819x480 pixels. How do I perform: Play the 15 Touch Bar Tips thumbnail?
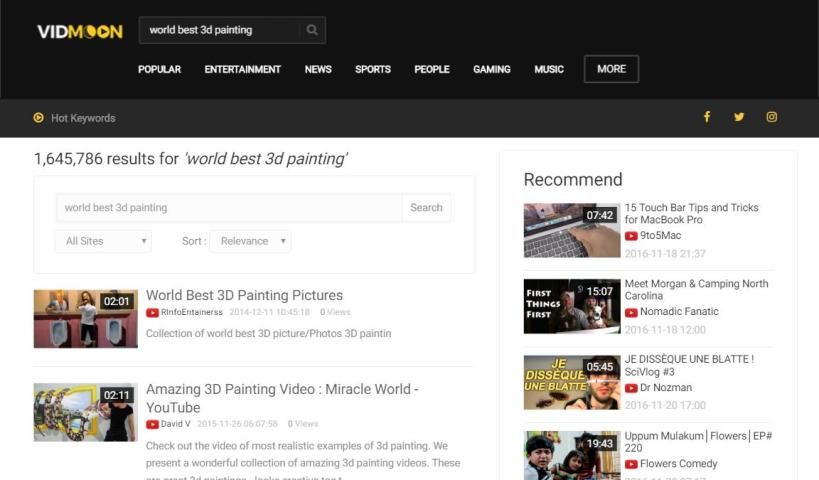(x=571, y=230)
